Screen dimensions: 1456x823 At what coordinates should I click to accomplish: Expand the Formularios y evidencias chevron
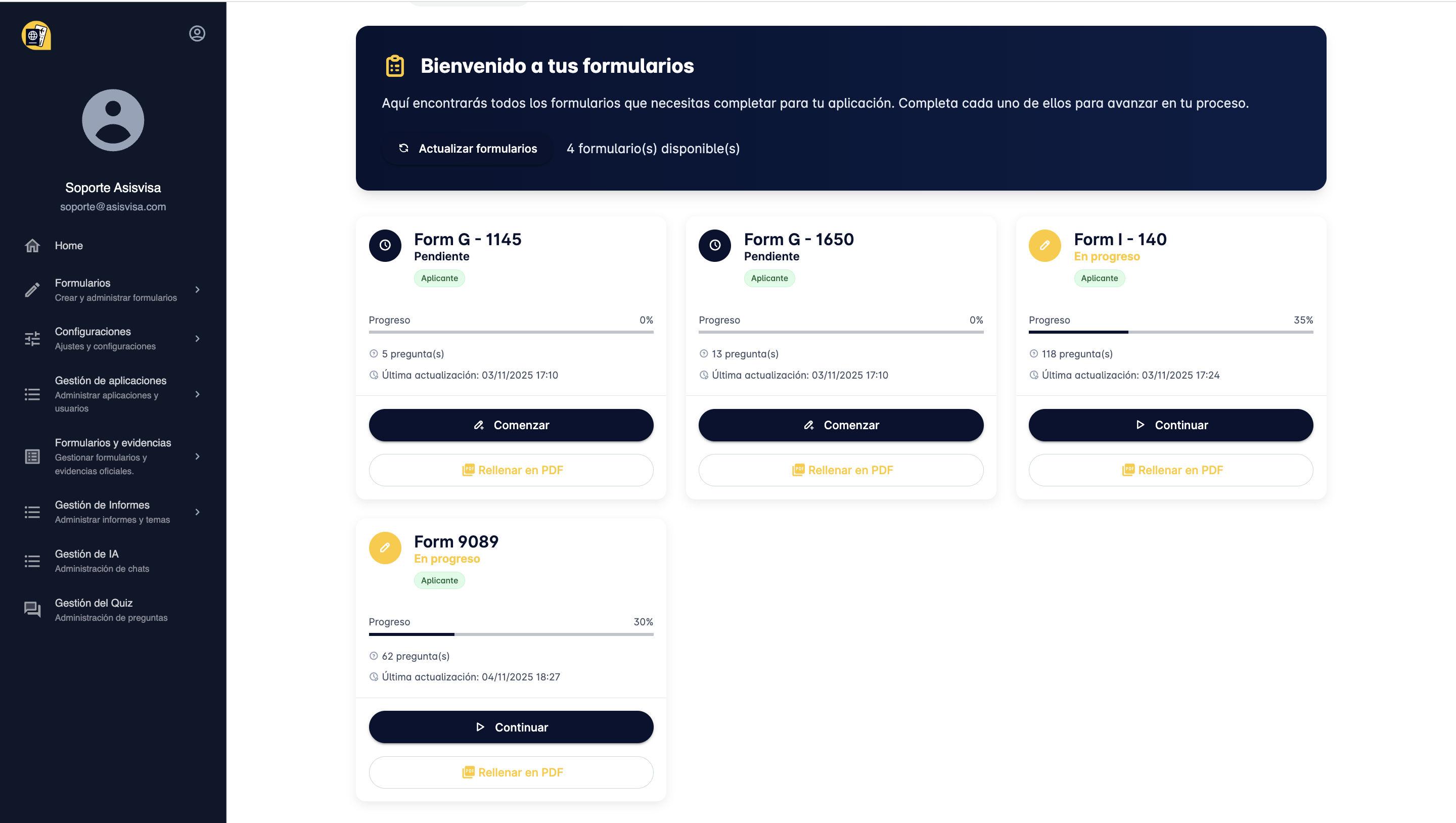coord(197,456)
